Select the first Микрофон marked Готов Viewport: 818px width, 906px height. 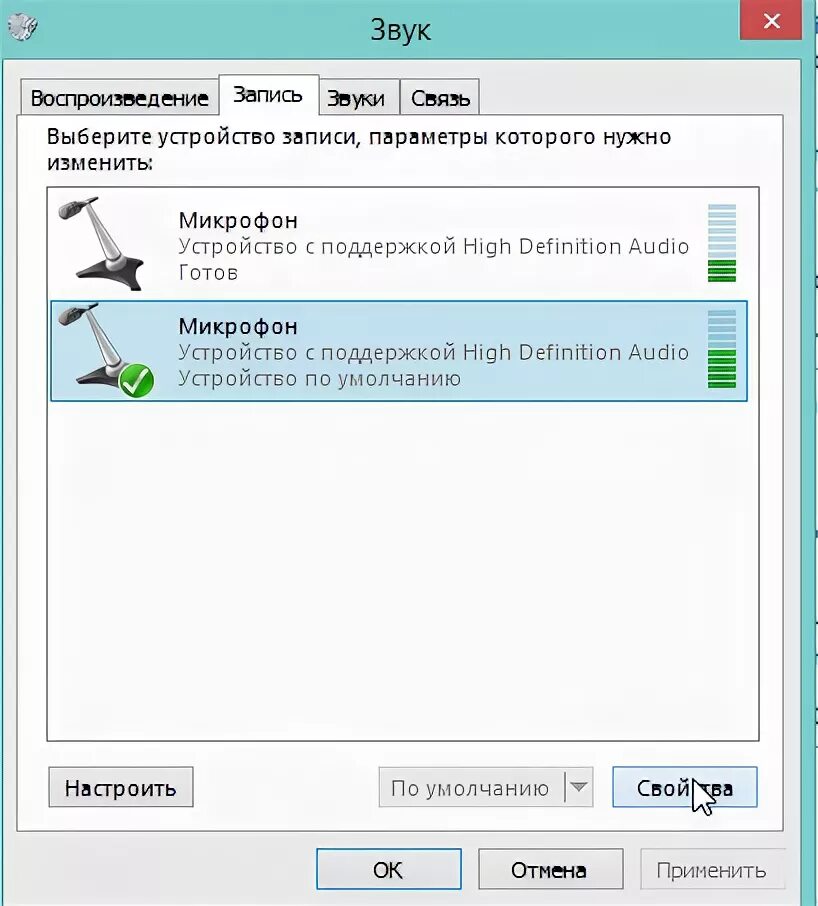(399, 244)
